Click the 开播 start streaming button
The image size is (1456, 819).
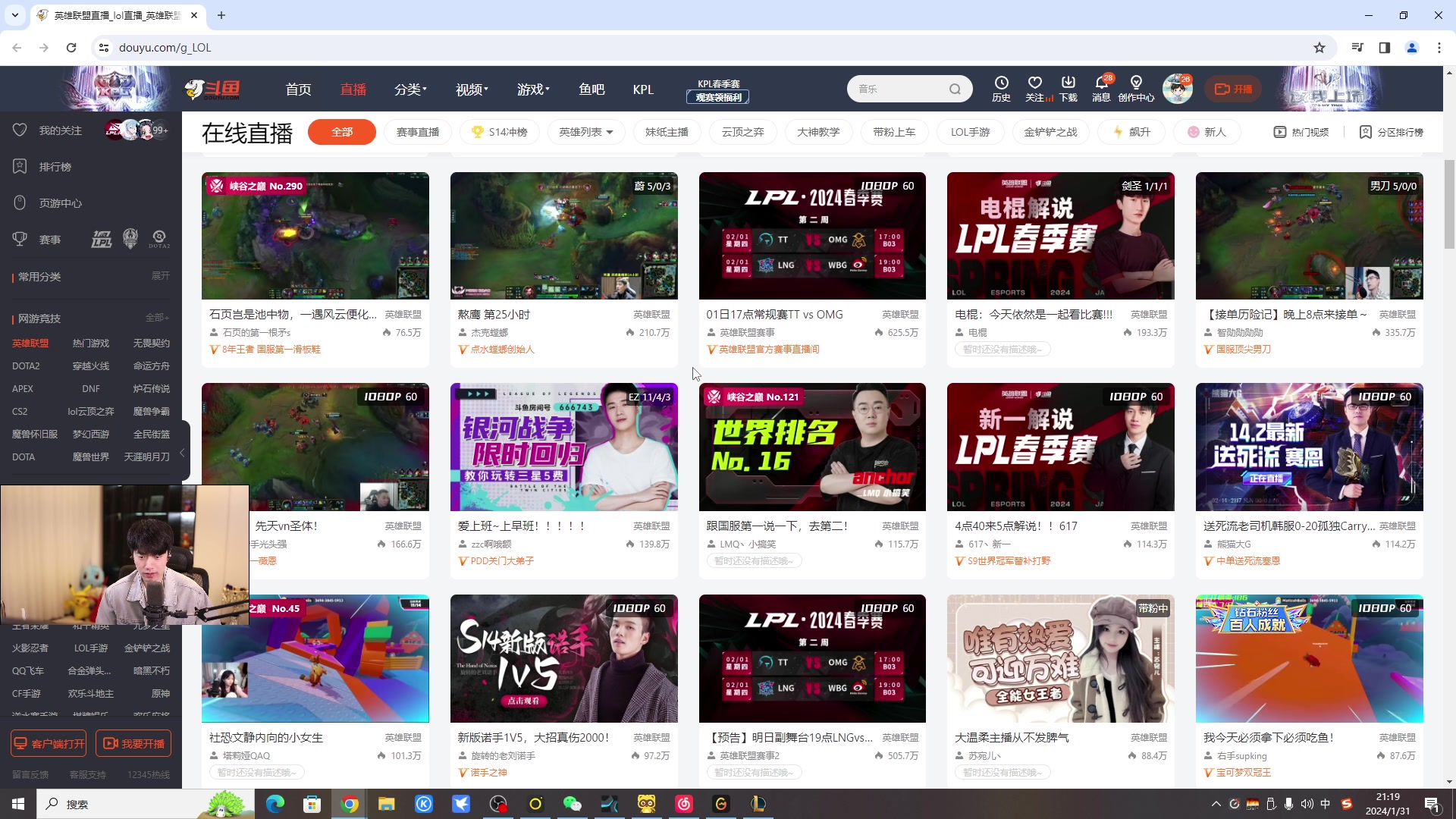coord(1233,89)
